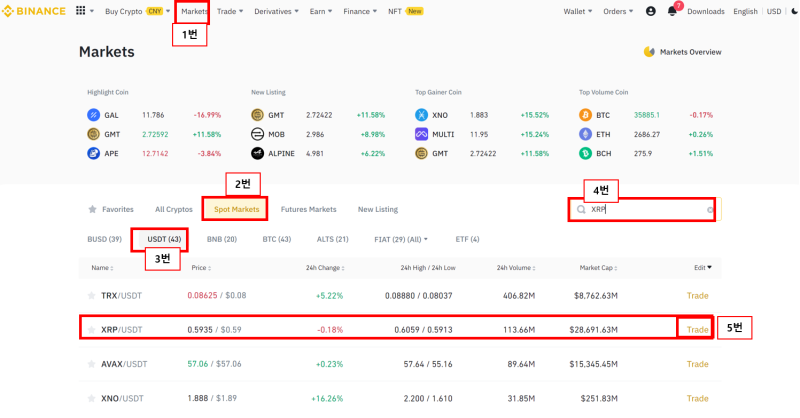Change the USD currency setting

tap(774, 11)
